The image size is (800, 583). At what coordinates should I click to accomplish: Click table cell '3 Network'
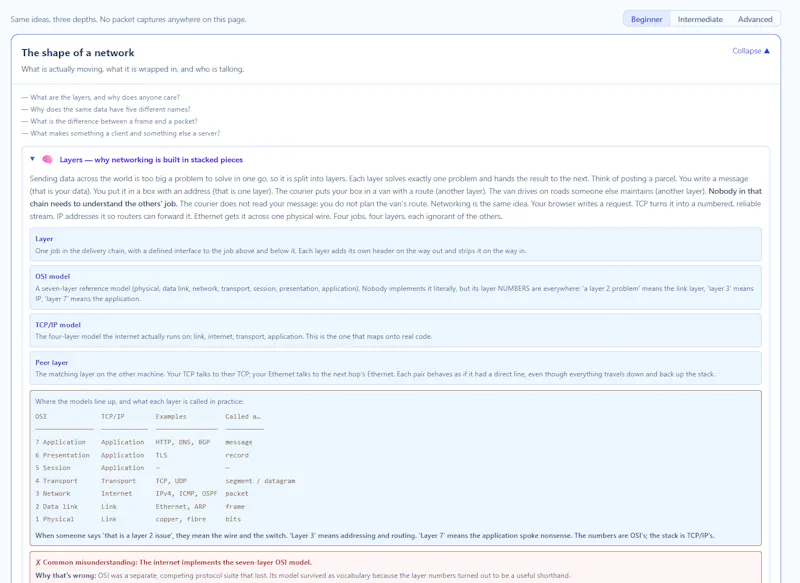(53, 494)
